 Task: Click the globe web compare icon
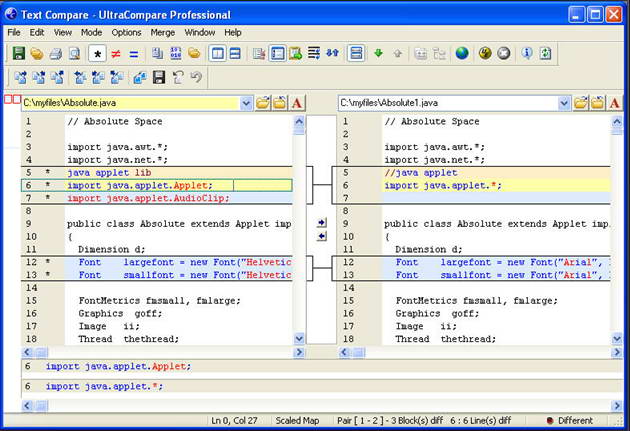tap(462, 53)
